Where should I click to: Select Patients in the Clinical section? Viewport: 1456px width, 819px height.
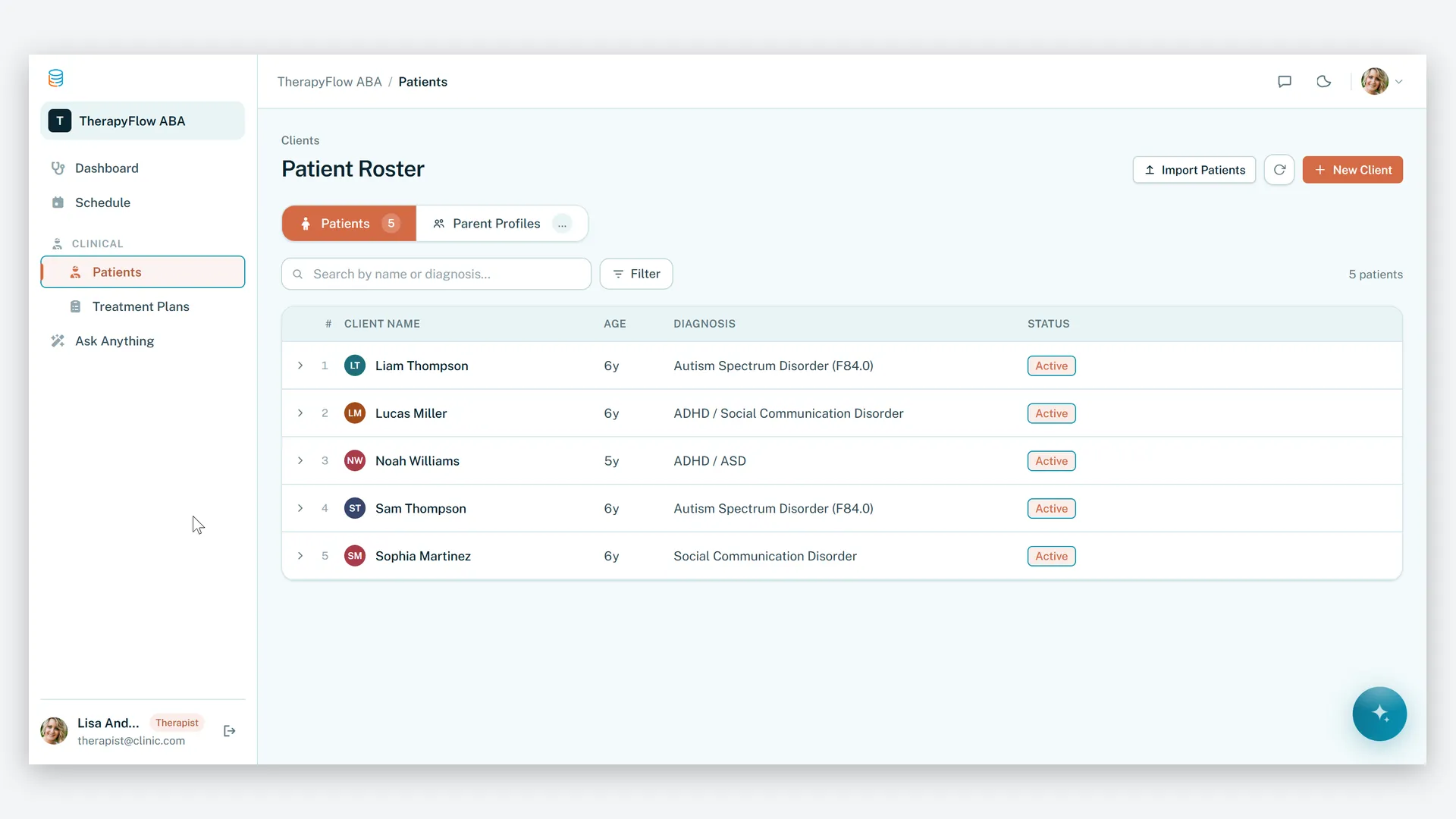143,272
